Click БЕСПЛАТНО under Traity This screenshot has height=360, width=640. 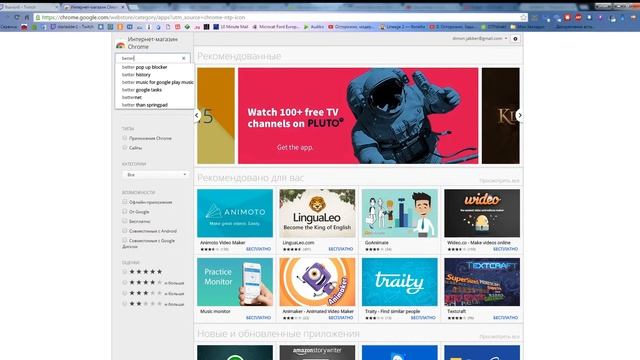pos(423,317)
